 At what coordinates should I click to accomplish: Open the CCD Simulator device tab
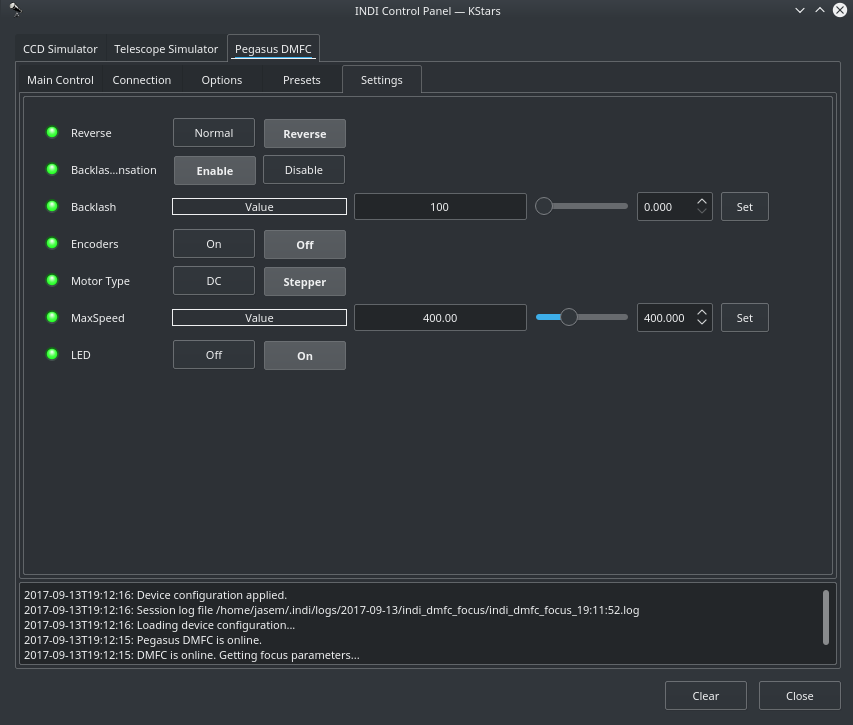(60, 49)
